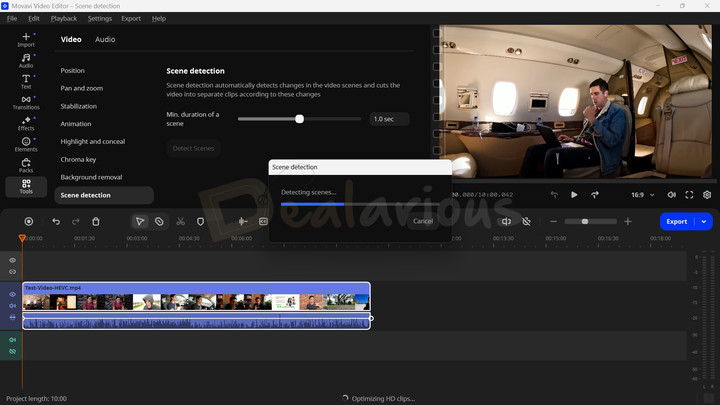The width and height of the screenshot is (720, 405).
Task: Open the Elements panel
Action: pos(26,145)
